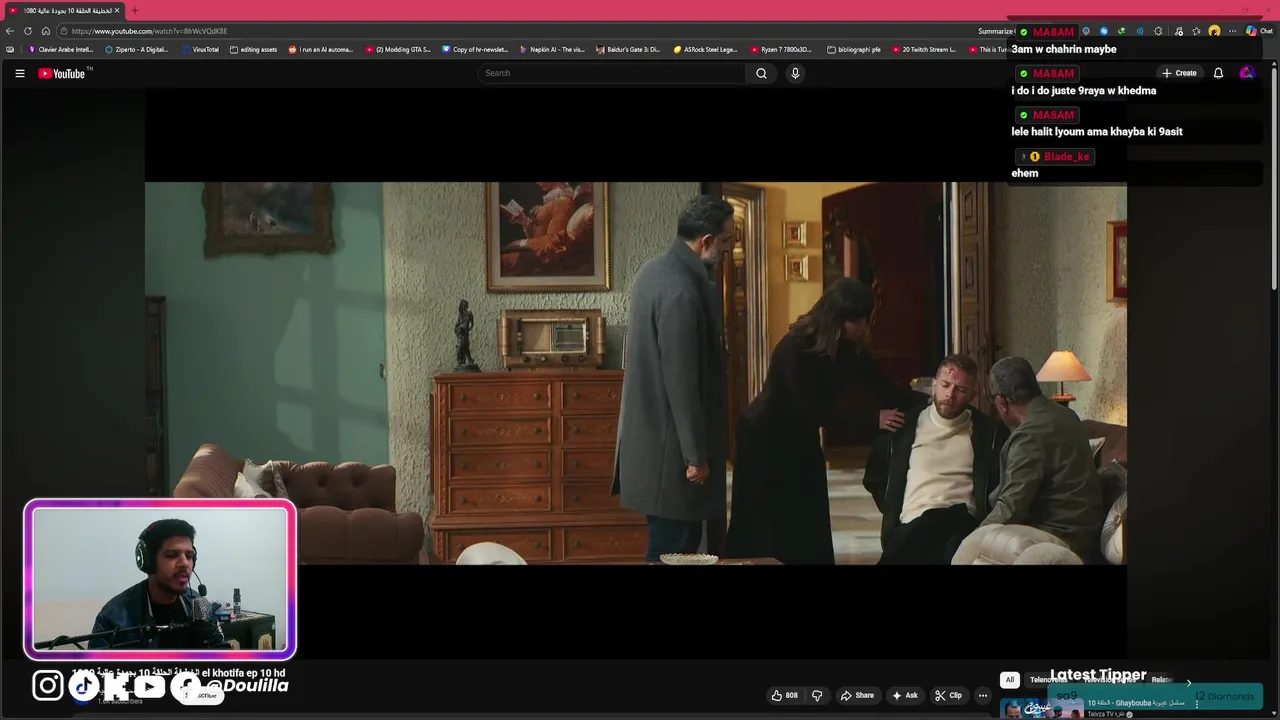Select the Telenovelas filter chip

pyautogui.click(x=1047, y=680)
